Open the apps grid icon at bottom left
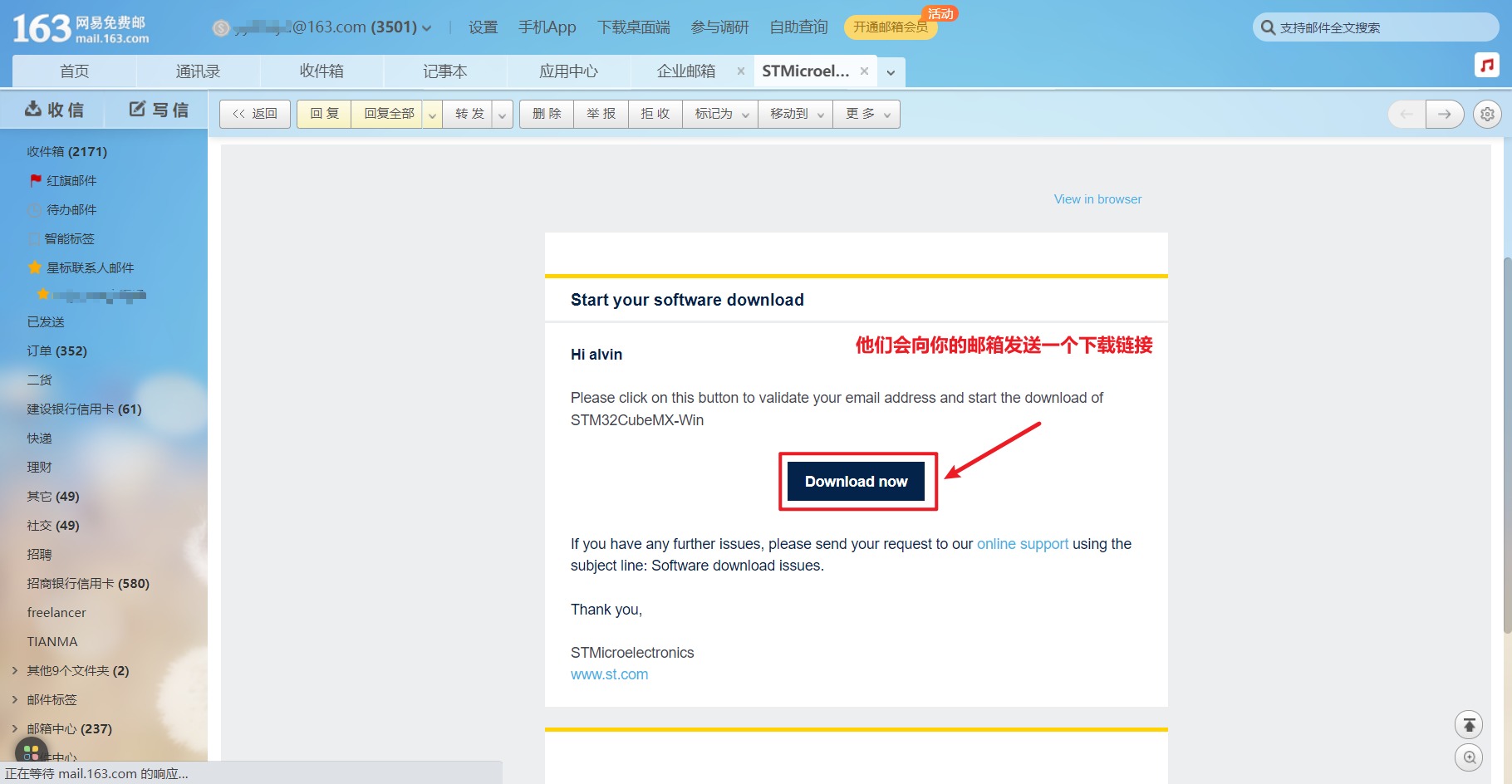The image size is (1512, 784). pos(32,752)
